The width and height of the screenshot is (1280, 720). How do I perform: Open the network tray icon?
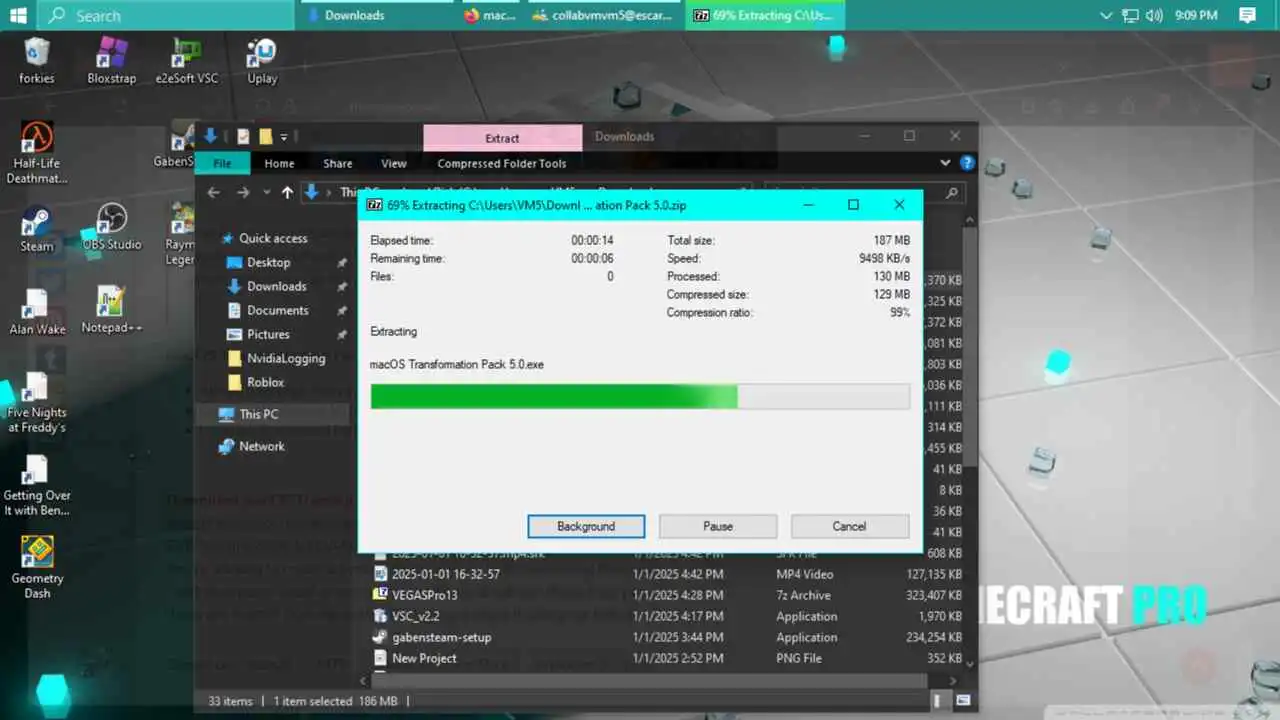pyautogui.click(x=1131, y=15)
